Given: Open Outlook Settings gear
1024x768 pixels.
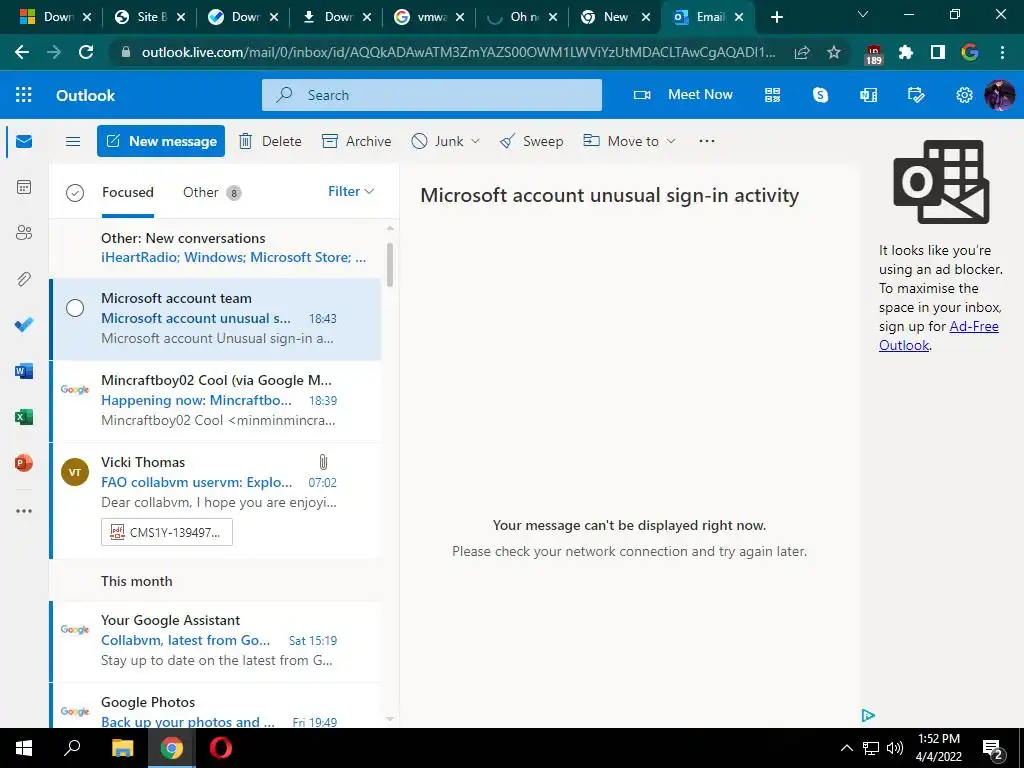Looking at the screenshot, I should [x=965, y=95].
